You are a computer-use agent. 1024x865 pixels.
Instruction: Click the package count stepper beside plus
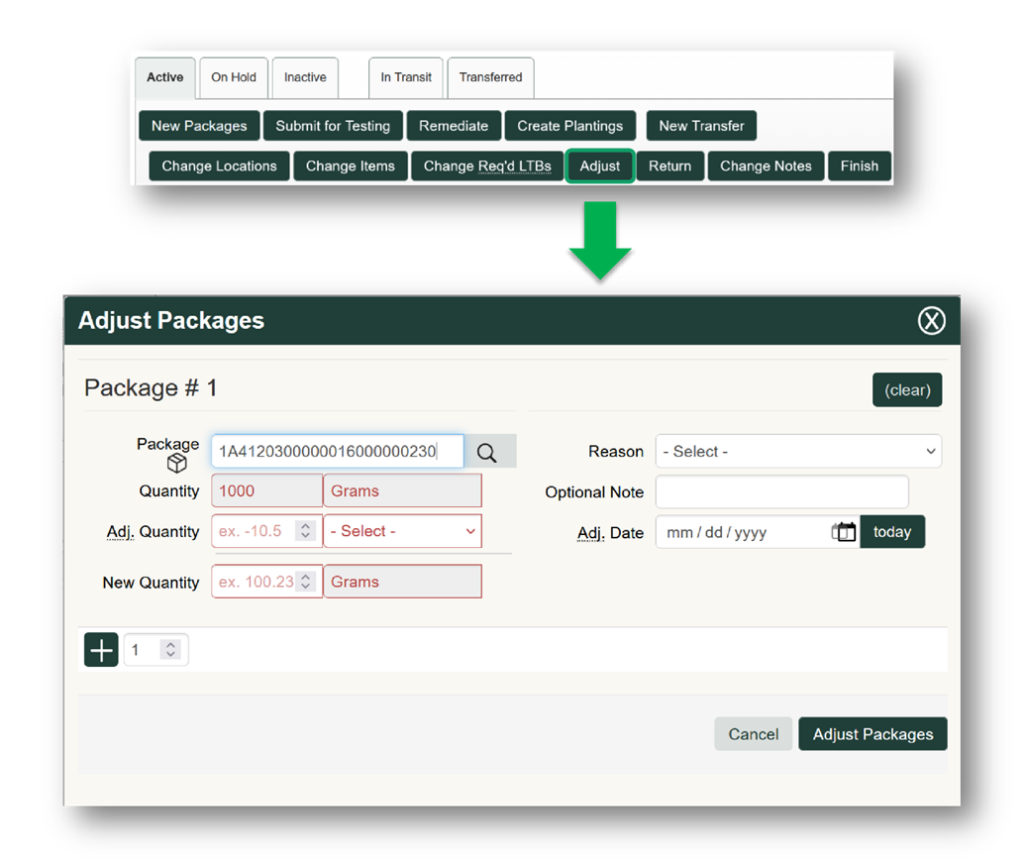point(170,650)
